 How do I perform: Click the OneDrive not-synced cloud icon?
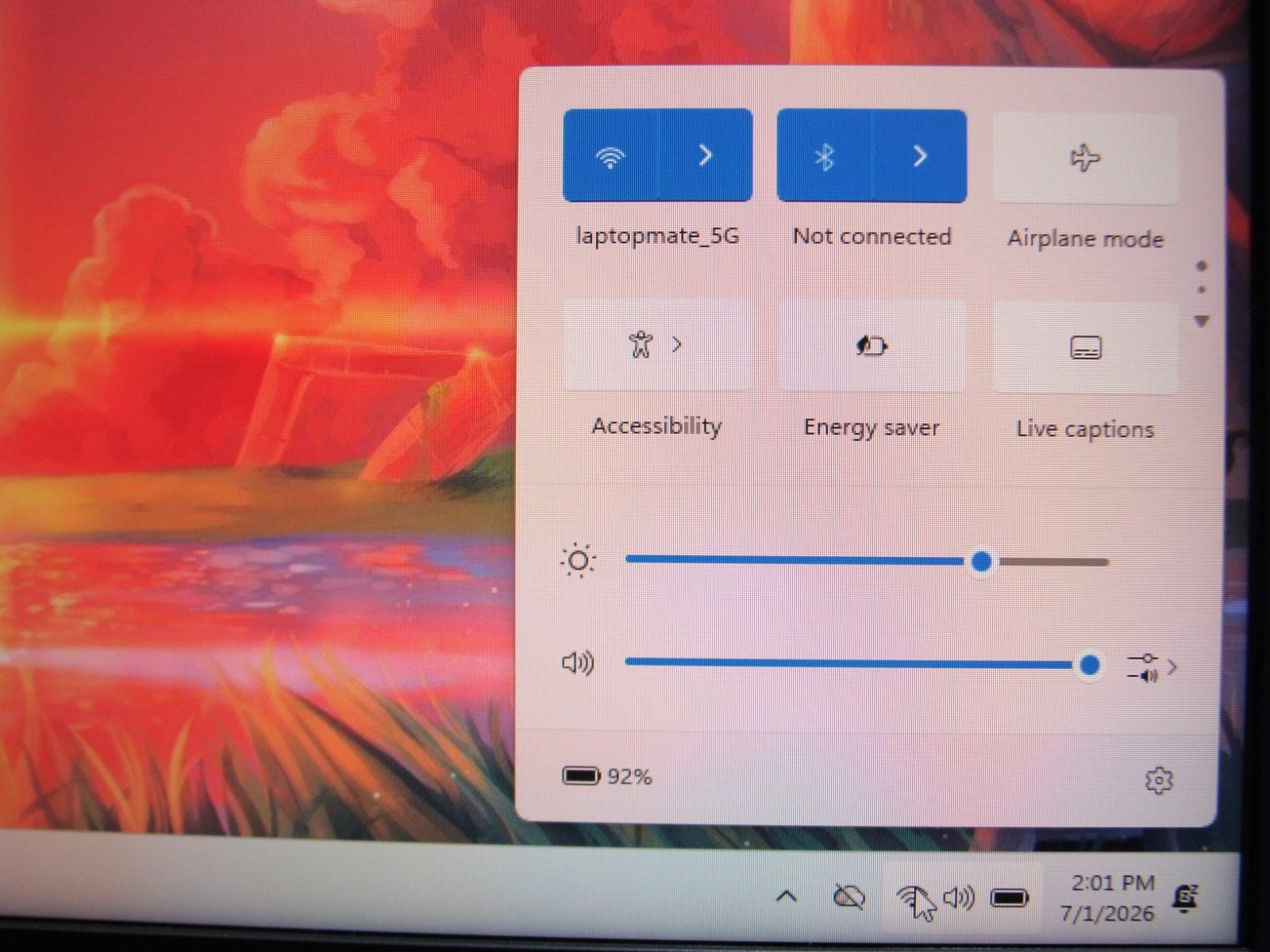pyautogui.click(x=849, y=897)
